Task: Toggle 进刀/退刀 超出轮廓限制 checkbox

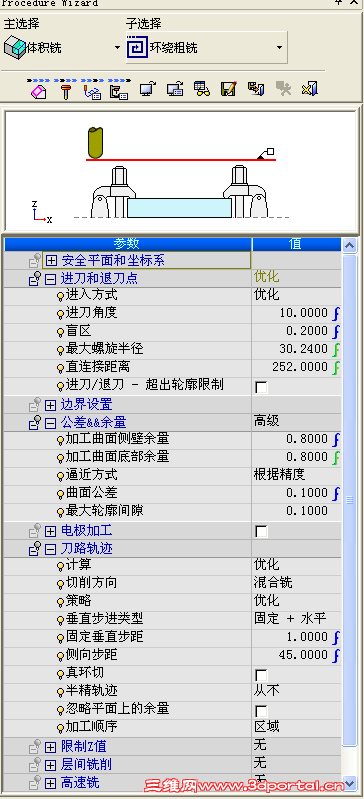Action: click(261, 387)
